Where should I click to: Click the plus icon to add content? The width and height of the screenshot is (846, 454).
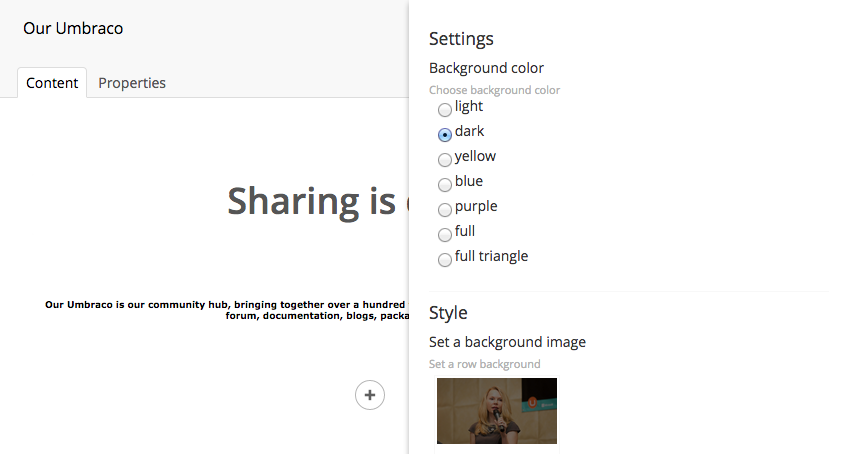(370, 395)
